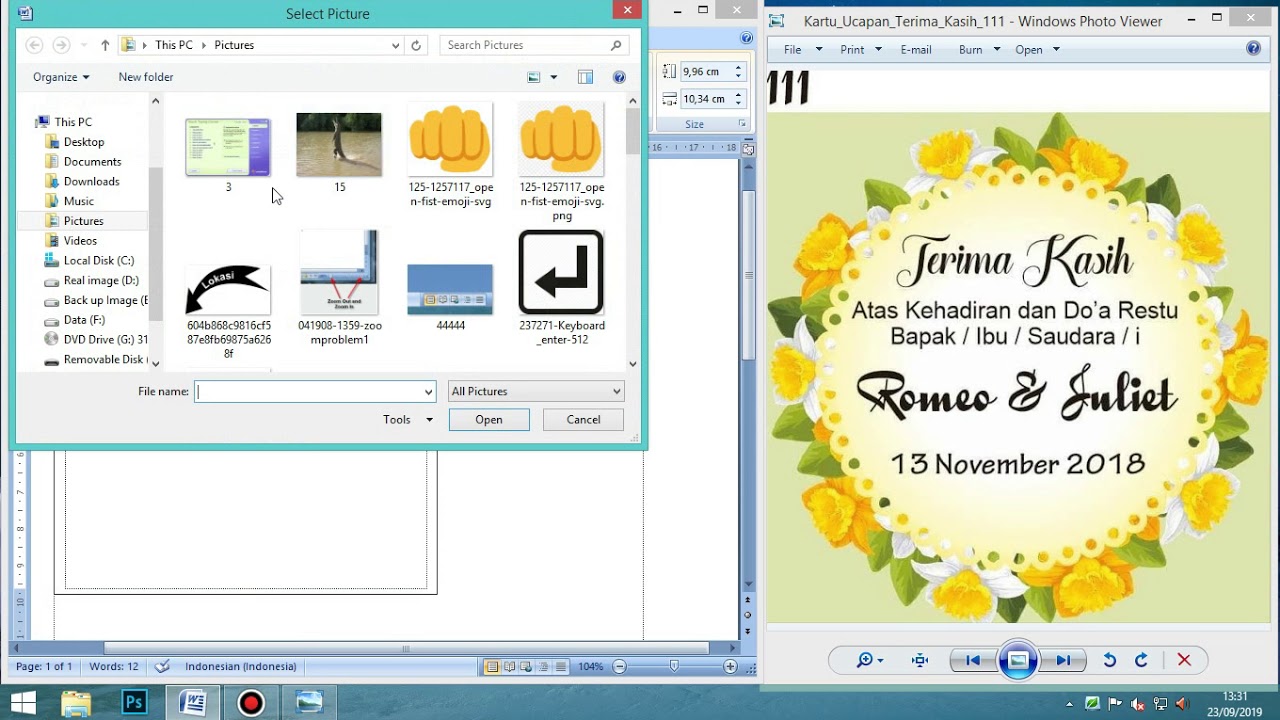Image resolution: width=1280 pixels, height=720 pixels.
Task: Click the file list vertical scrollbar
Action: point(633,131)
